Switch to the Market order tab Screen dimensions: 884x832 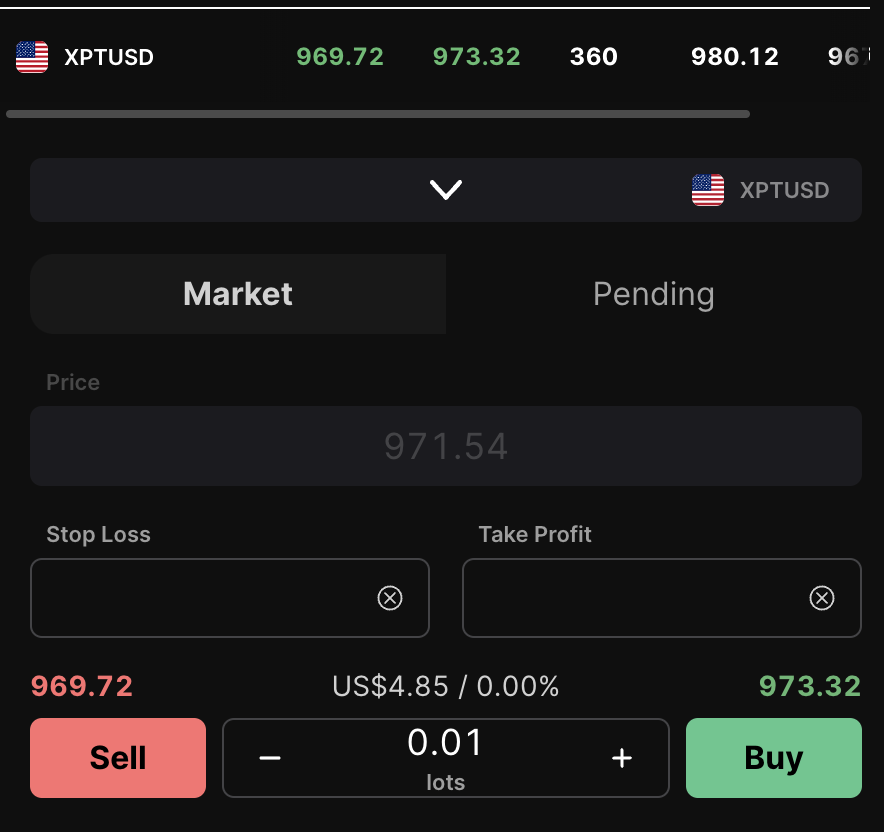tap(238, 294)
